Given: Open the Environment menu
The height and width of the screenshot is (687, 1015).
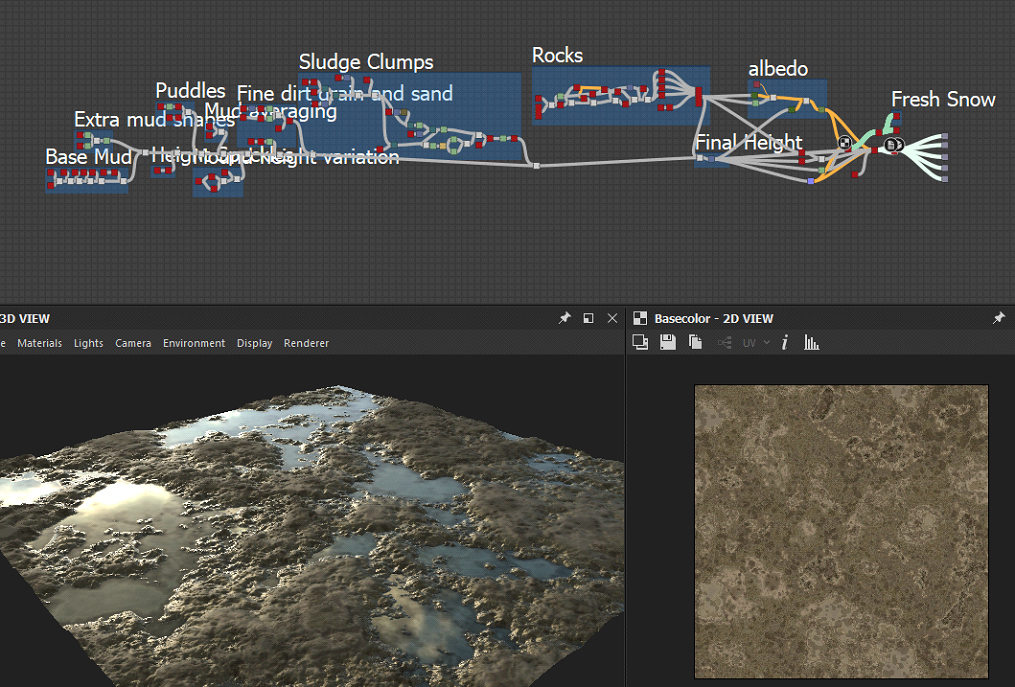Looking at the screenshot, I should (x=194, y=343).
